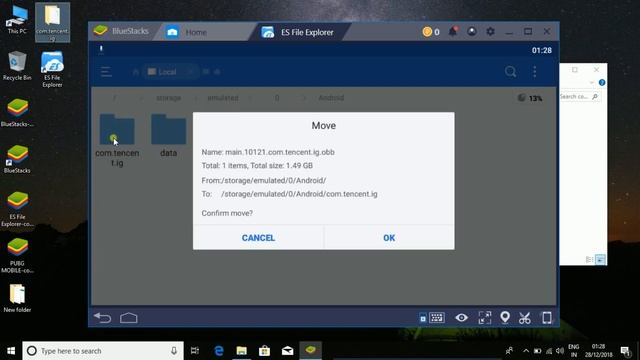Open the data folder
Image resolution: width=640 pixels, height=360 pixels.
point(168,136)
